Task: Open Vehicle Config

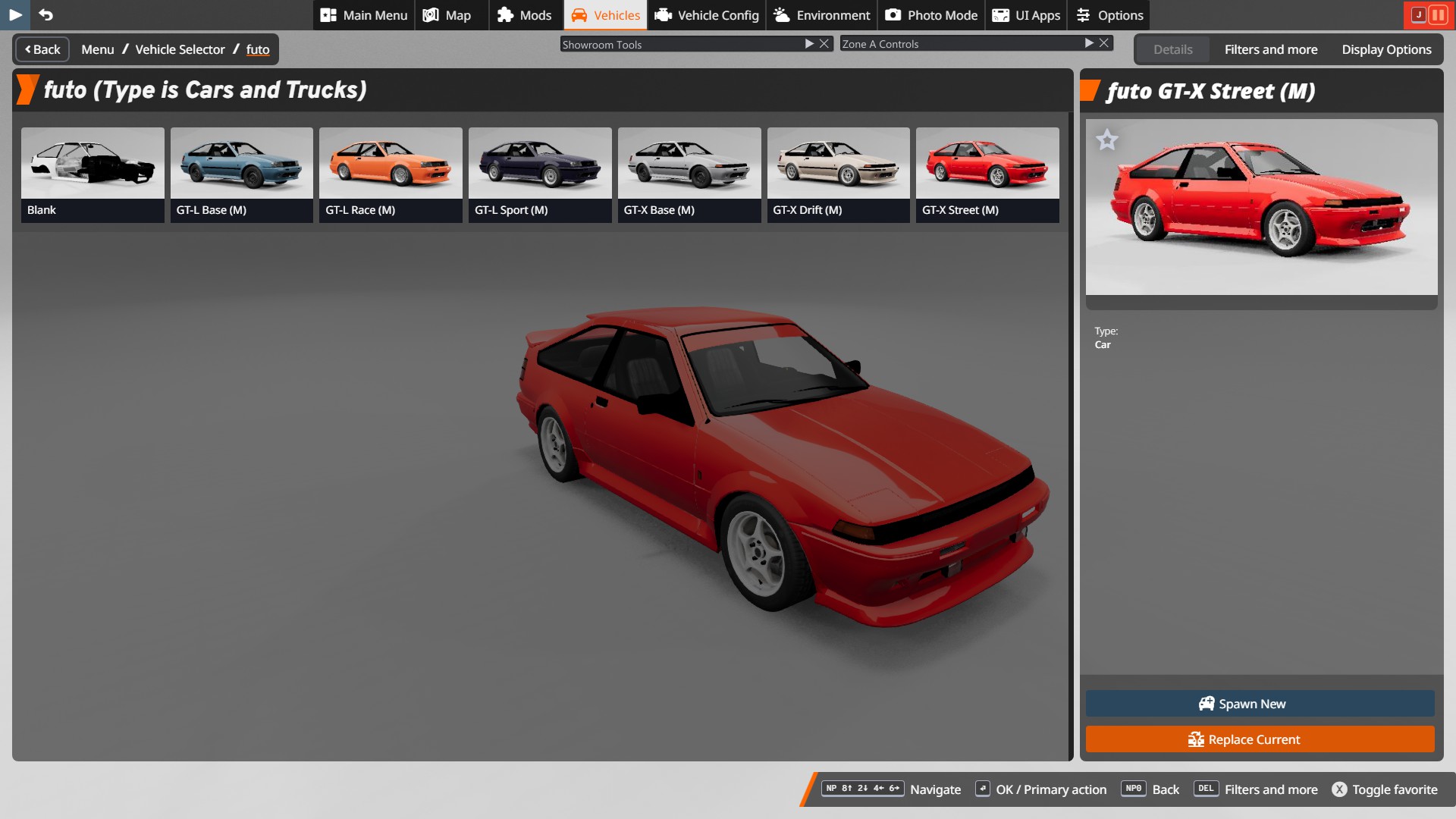Action: point(707,15)
